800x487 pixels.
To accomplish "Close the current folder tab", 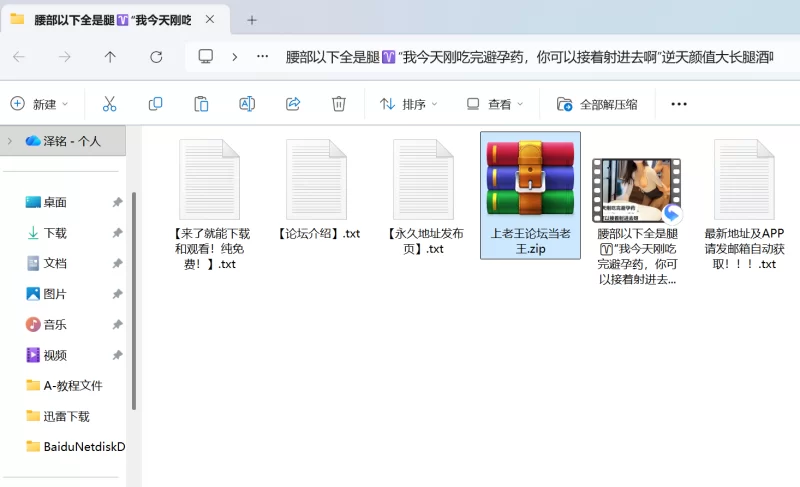I will click(x=210, y=19).
